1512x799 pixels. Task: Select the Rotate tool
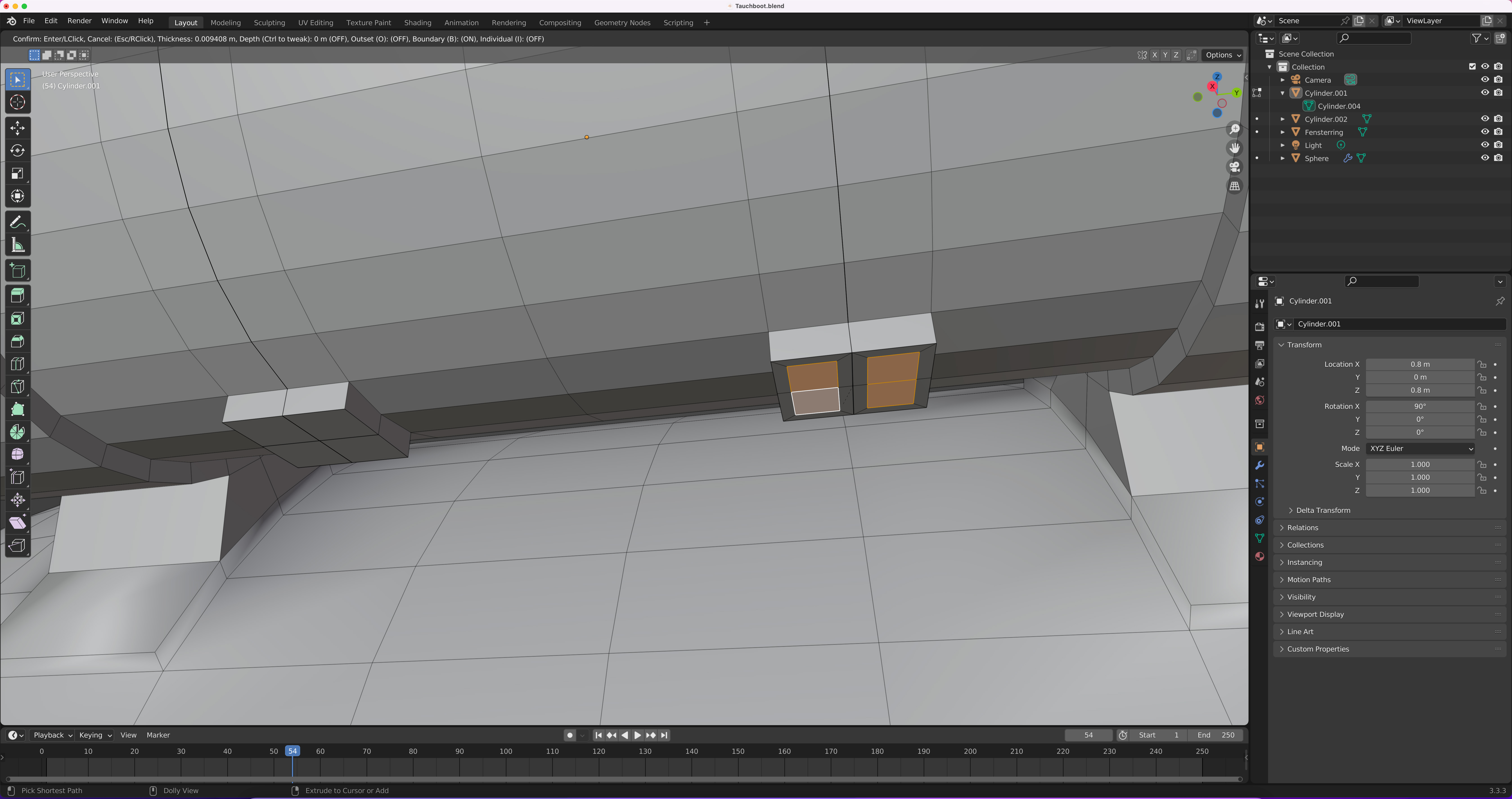point(18,150)
